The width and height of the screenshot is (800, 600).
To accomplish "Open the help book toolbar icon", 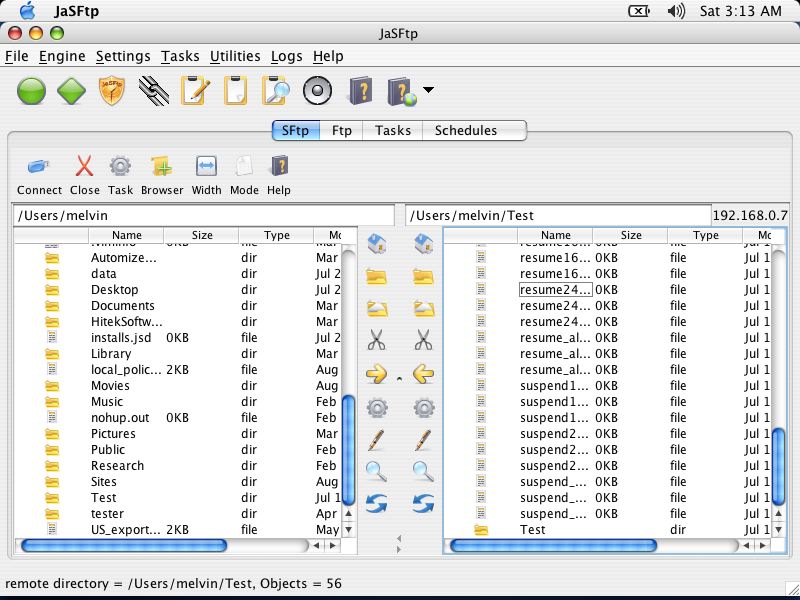I will (360, 91).
